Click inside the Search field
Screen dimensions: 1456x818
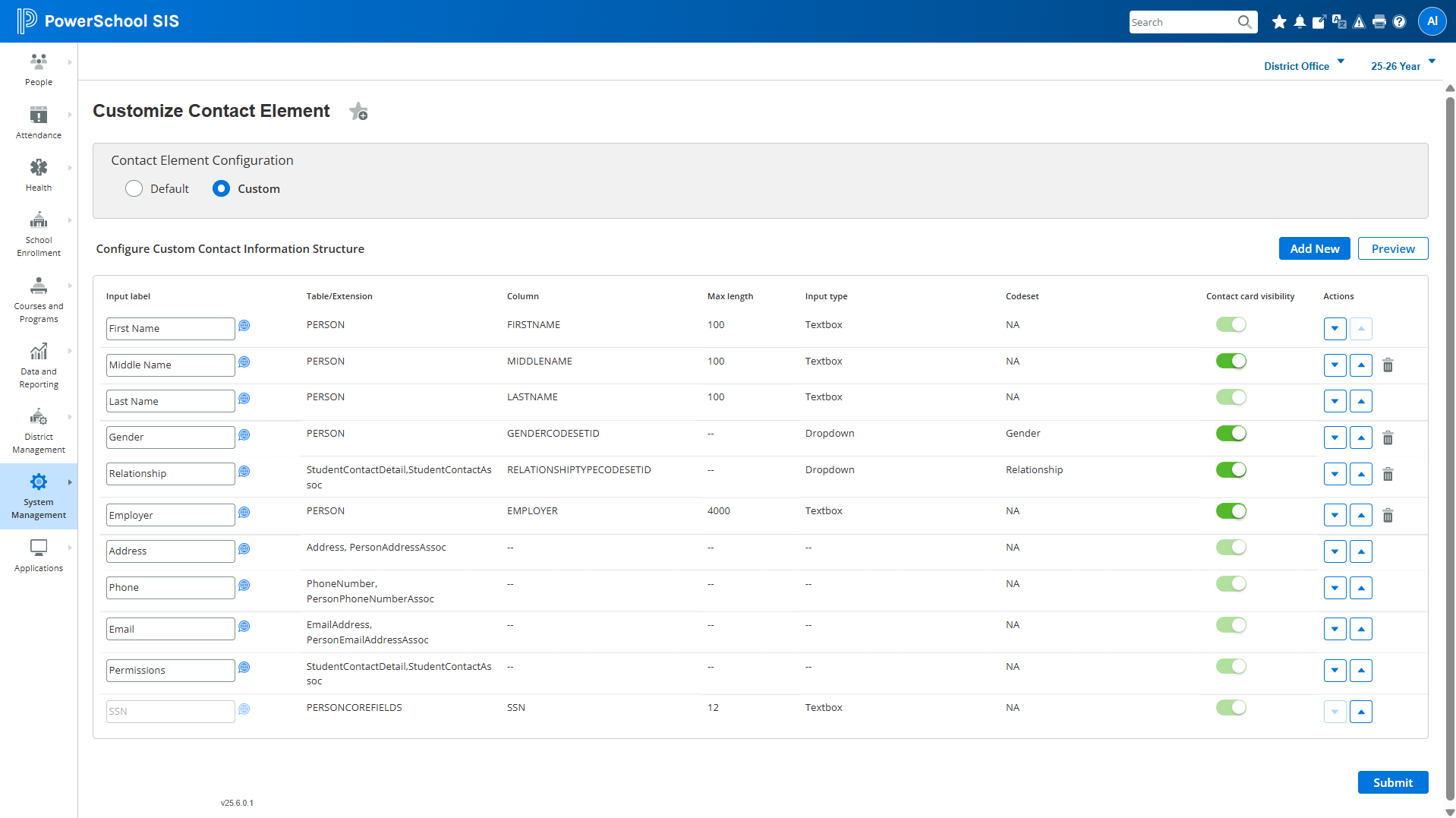1184,21
